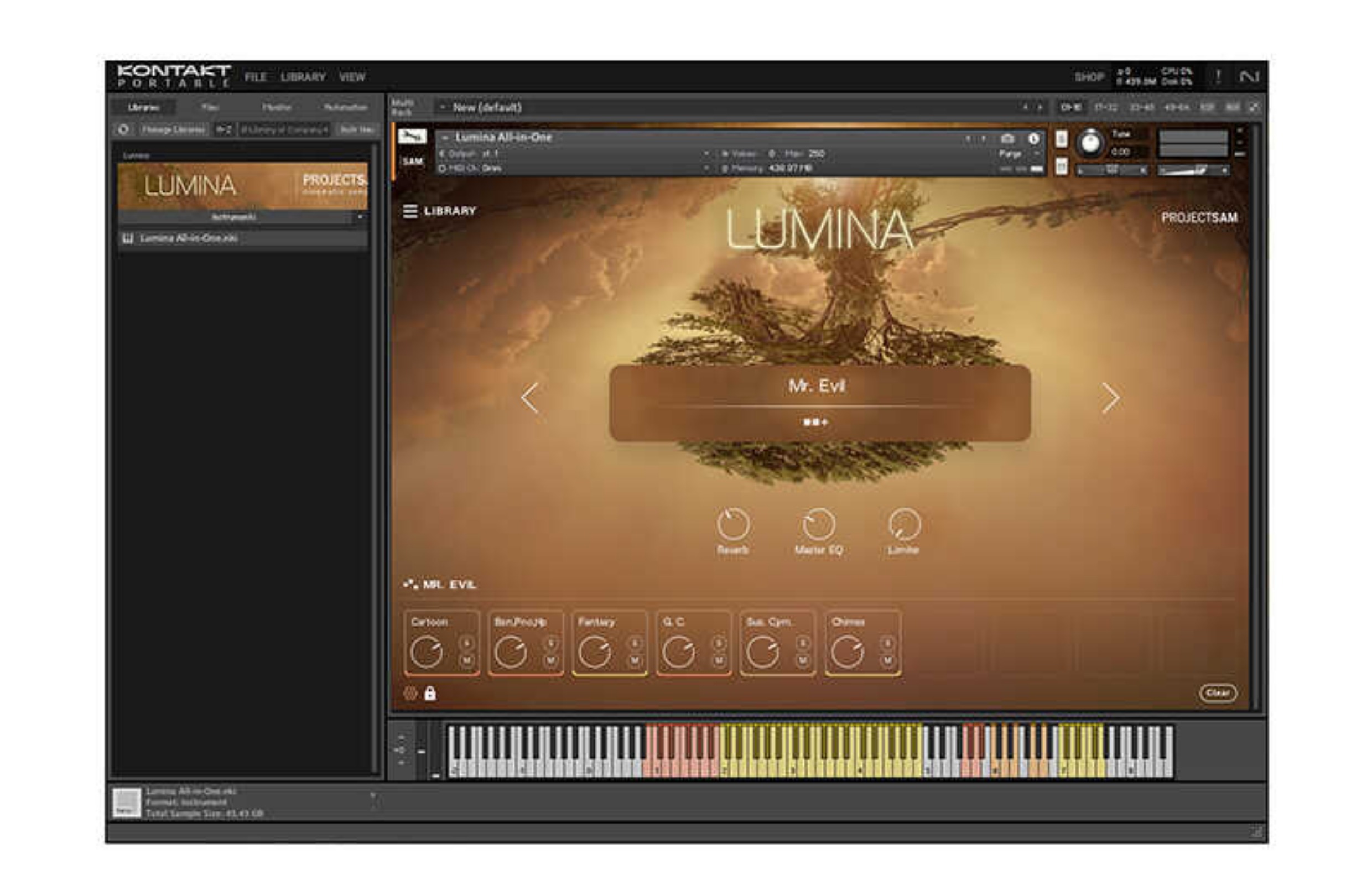Click the rack expand icon top-right
Viewport: 1372px width, 896px height.
[1254, 107]
